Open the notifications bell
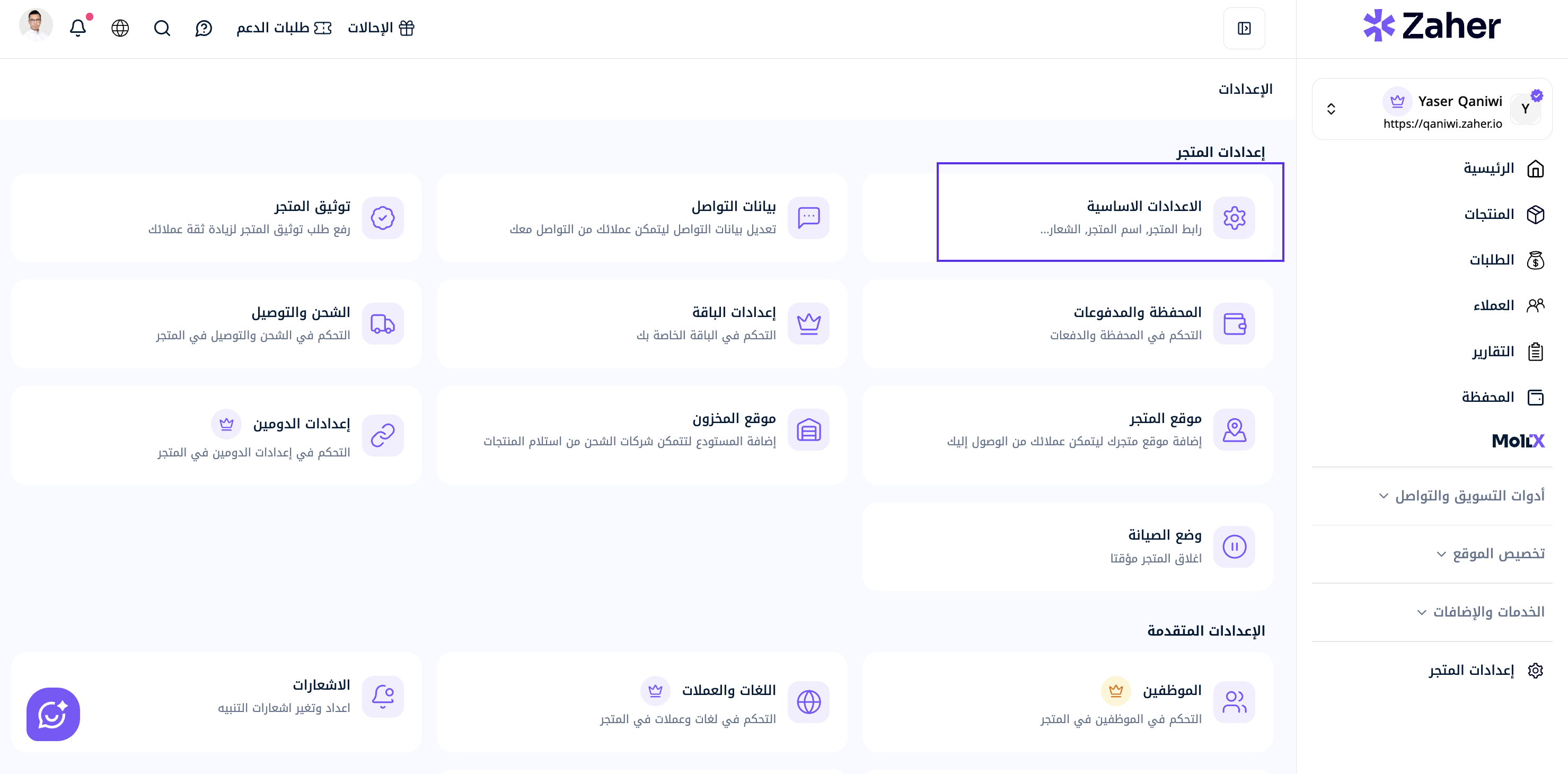Image resolution: width=1568 pixels, height=774 pixels. tap(78, 28)
